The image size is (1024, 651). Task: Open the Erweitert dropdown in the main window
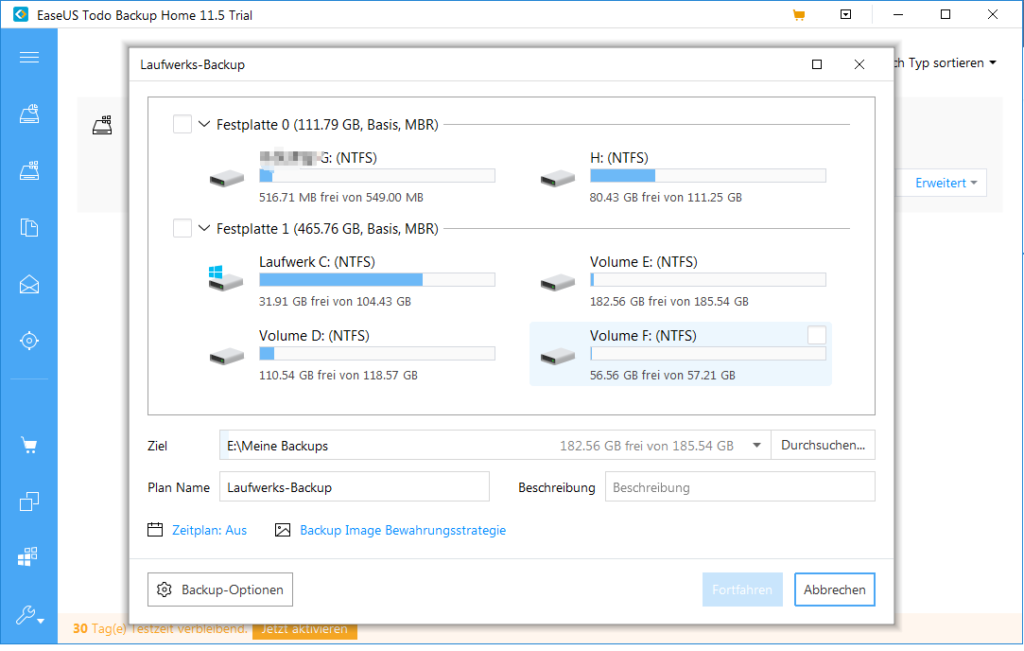946,183
